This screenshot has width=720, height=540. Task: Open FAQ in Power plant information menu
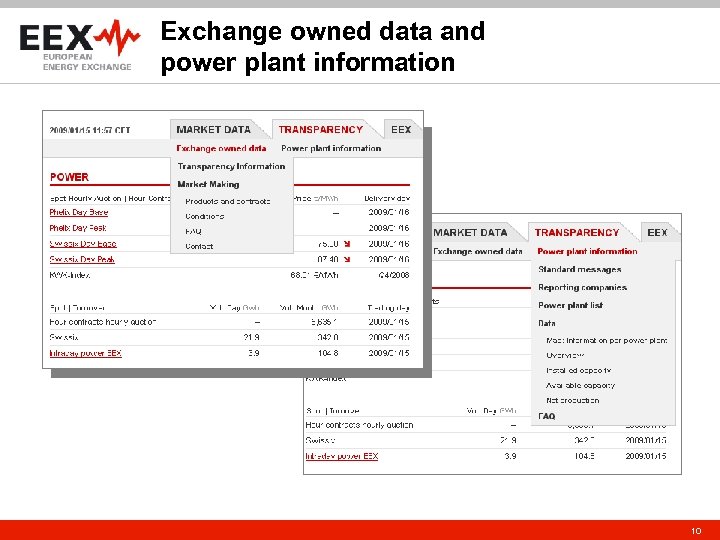pyautogui.click(x=546, y=416)
